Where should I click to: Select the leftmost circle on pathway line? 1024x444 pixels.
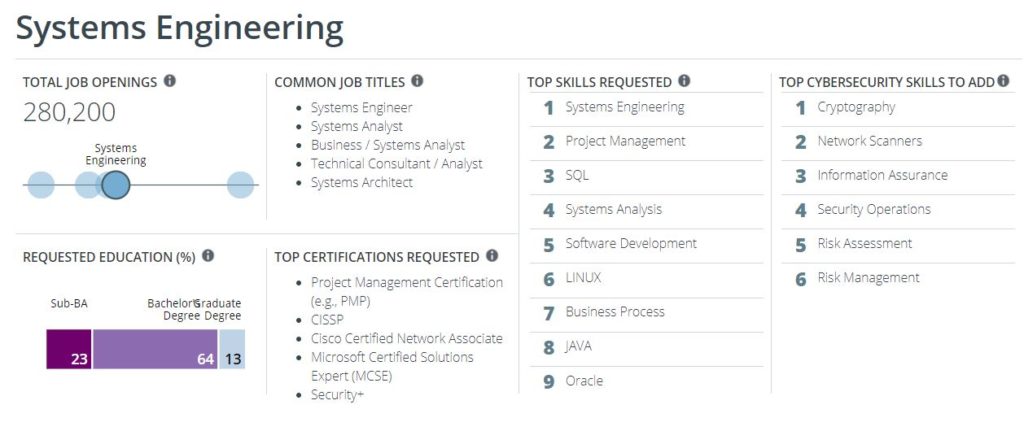tap(40, 185)
